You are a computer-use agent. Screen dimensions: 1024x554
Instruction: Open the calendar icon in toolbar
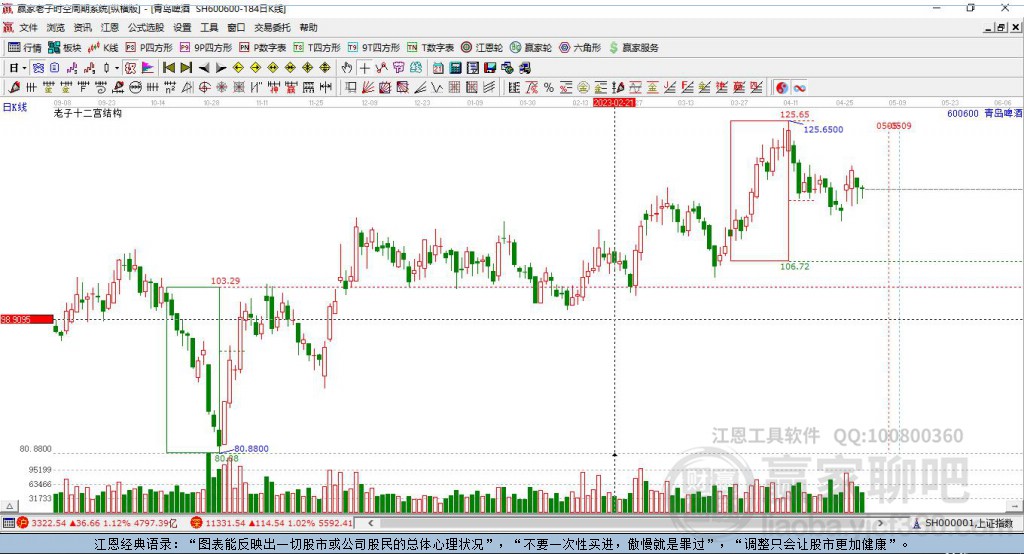[438, 68]
